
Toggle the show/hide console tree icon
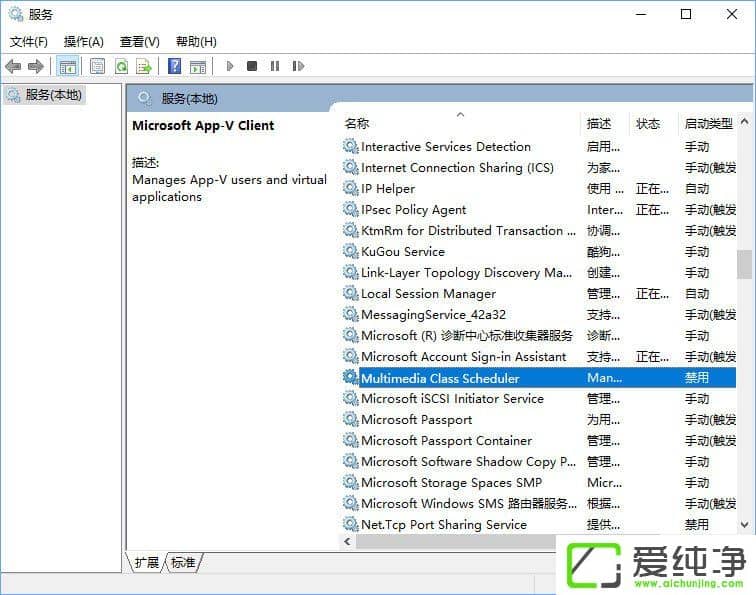coord(68,66)
